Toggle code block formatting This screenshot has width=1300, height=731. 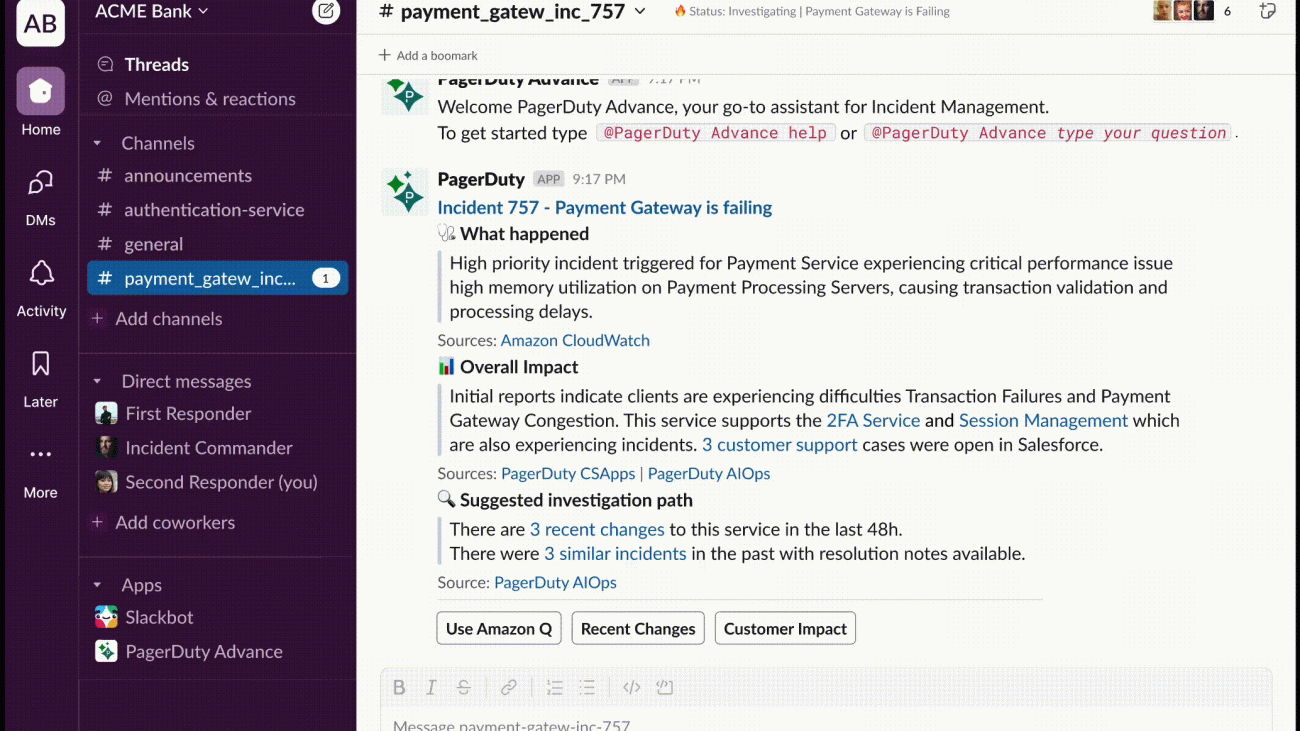click(x=665, y=687)
